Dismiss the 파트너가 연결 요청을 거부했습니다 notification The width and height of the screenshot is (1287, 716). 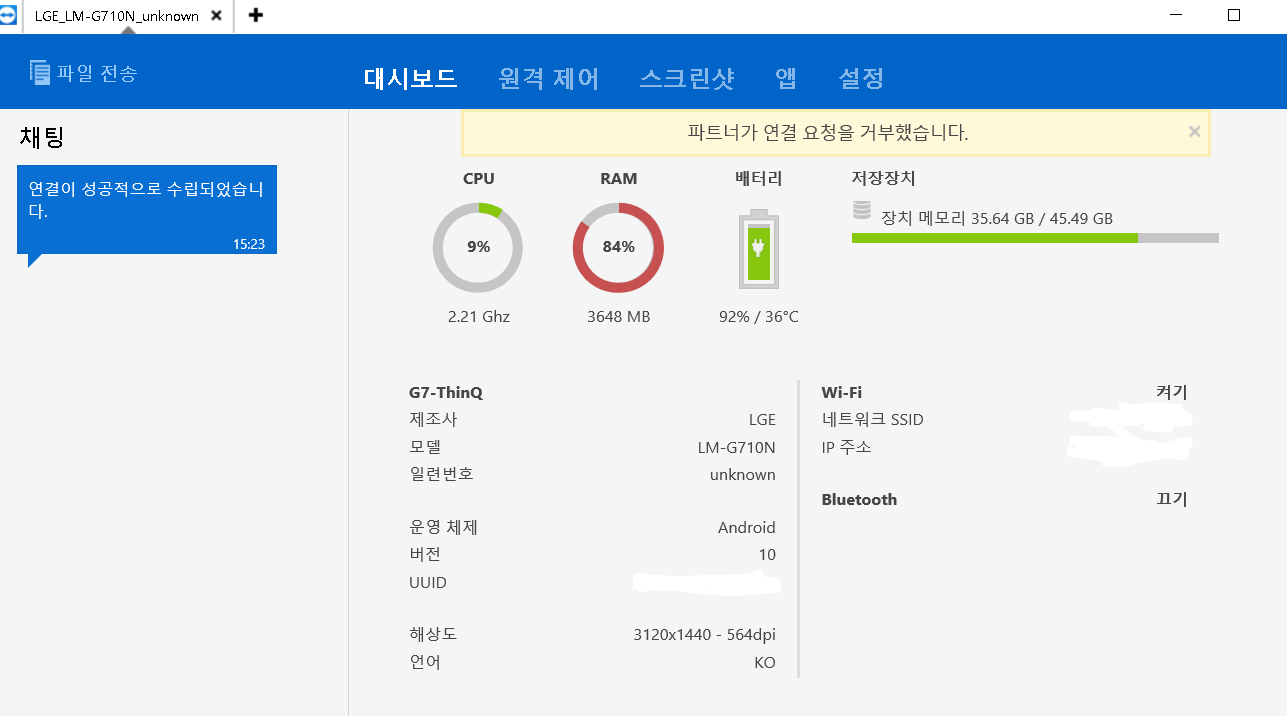tap(1194, 131)
